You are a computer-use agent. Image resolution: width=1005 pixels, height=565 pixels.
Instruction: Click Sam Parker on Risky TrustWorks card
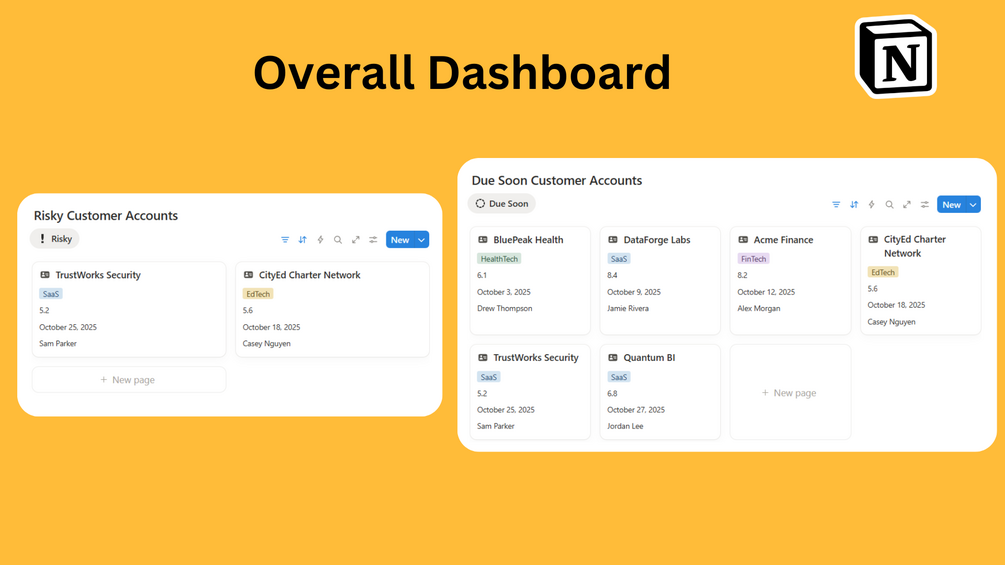tap(58, 343)
